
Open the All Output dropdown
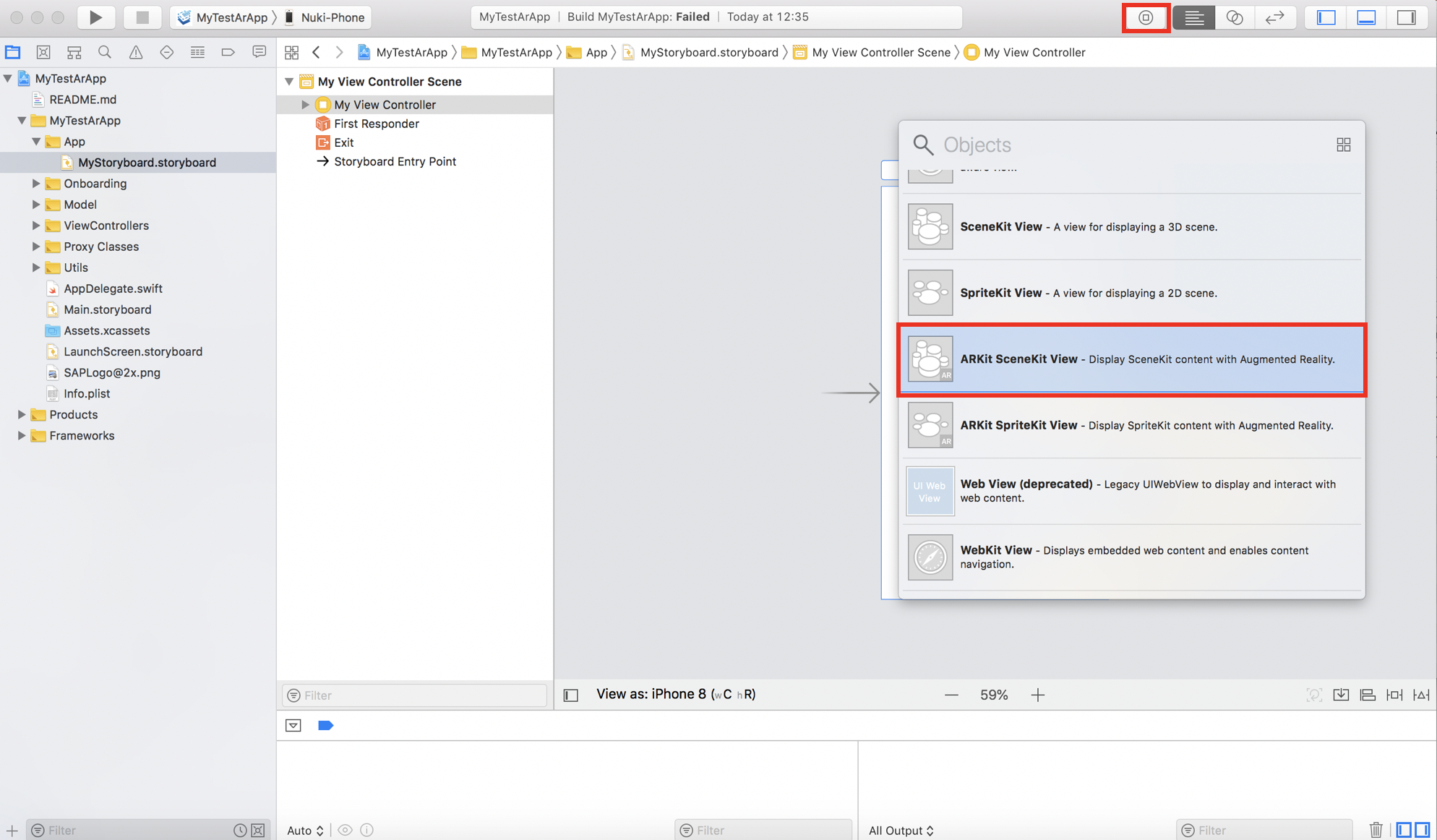pos(901,831)
